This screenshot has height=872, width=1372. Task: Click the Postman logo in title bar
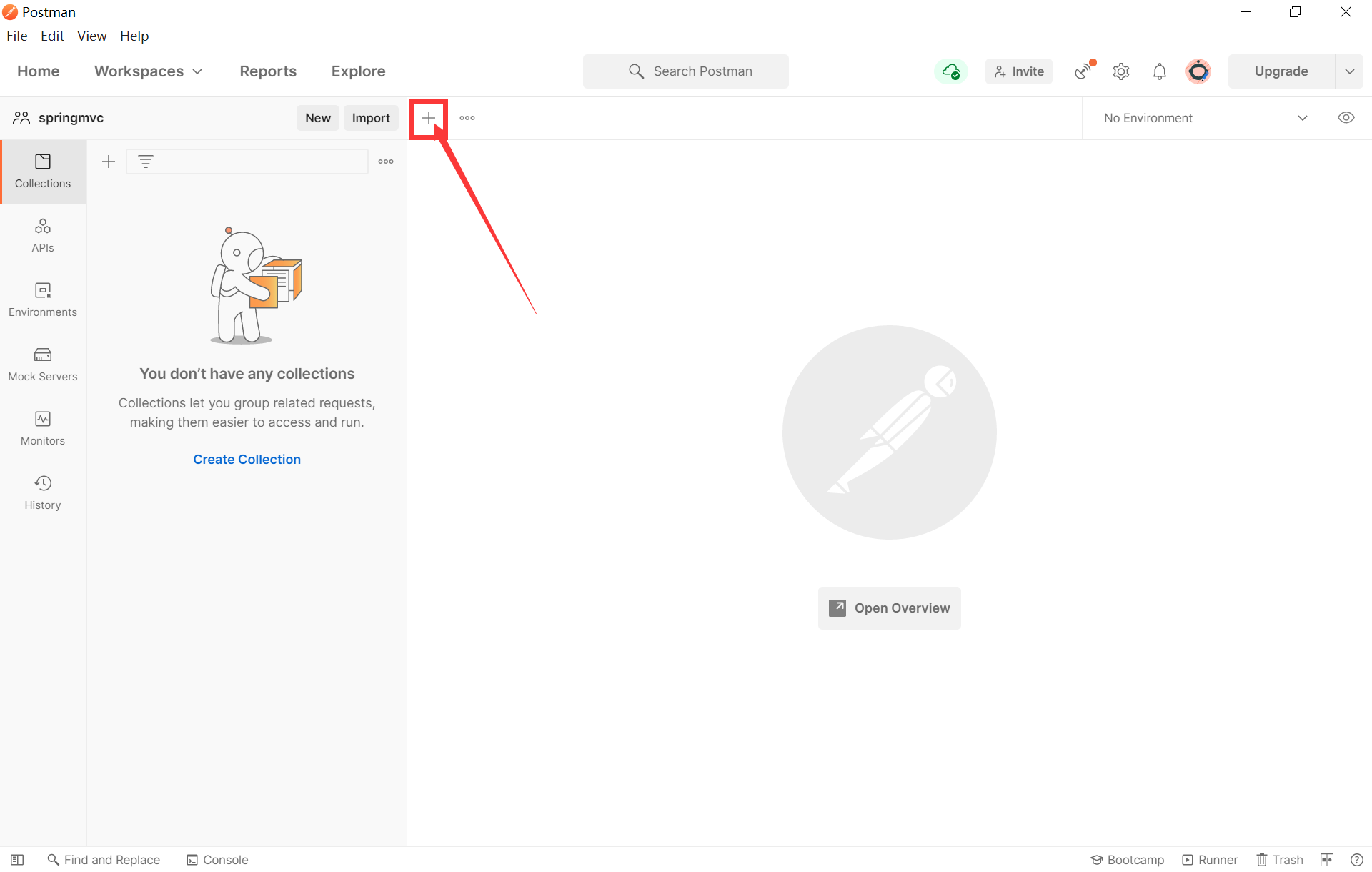pyautogui.click(x=10, y=12)
